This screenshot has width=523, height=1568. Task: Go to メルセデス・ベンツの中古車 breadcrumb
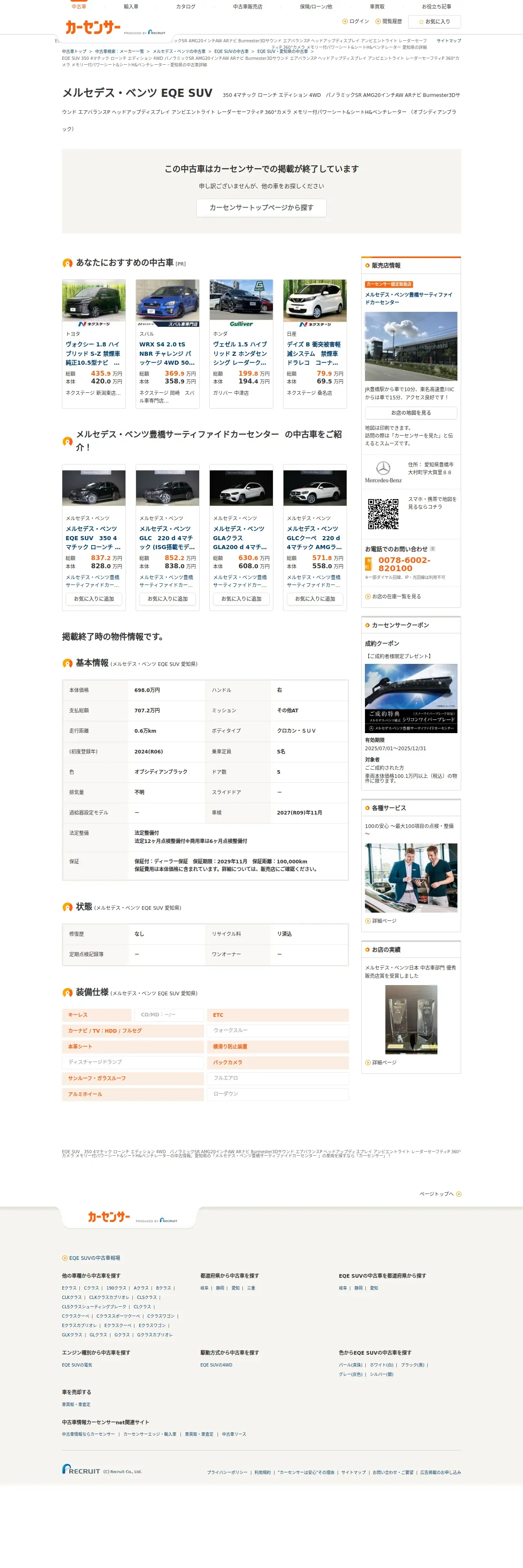pyautogui.click(x=179, y=52)
